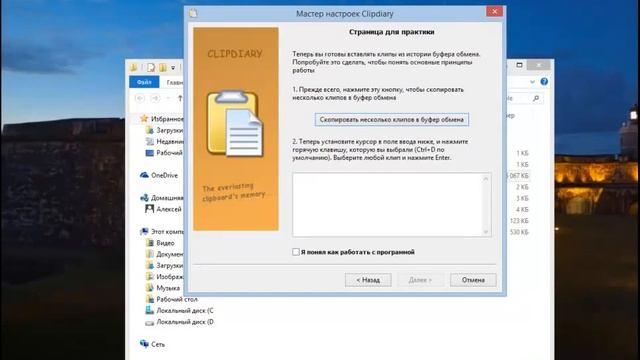Click the '530 КБ' file size cell

(519, 232)
